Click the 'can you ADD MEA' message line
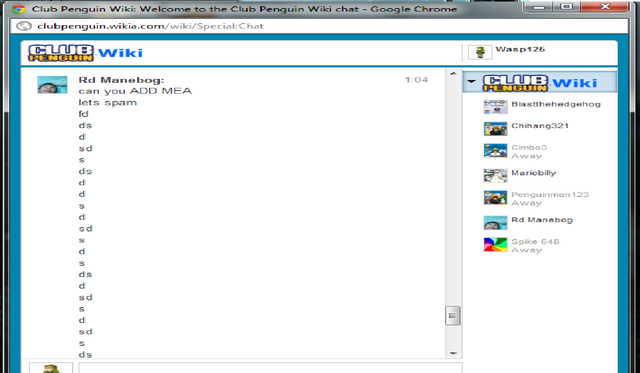Viewport: 640px width, 373px height. click(135, 91)
